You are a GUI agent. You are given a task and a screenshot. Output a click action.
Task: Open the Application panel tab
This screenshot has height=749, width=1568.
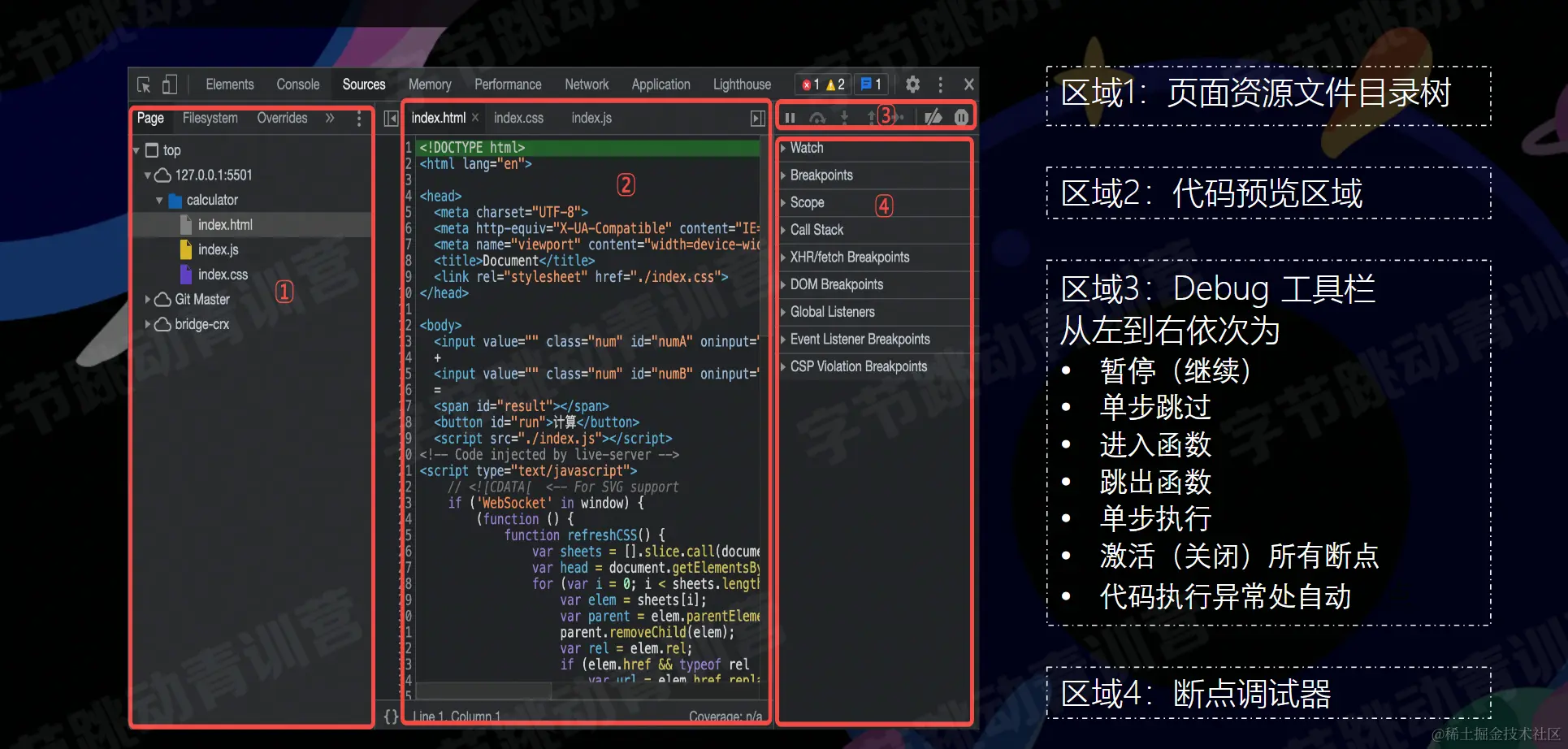click(661, 84)
